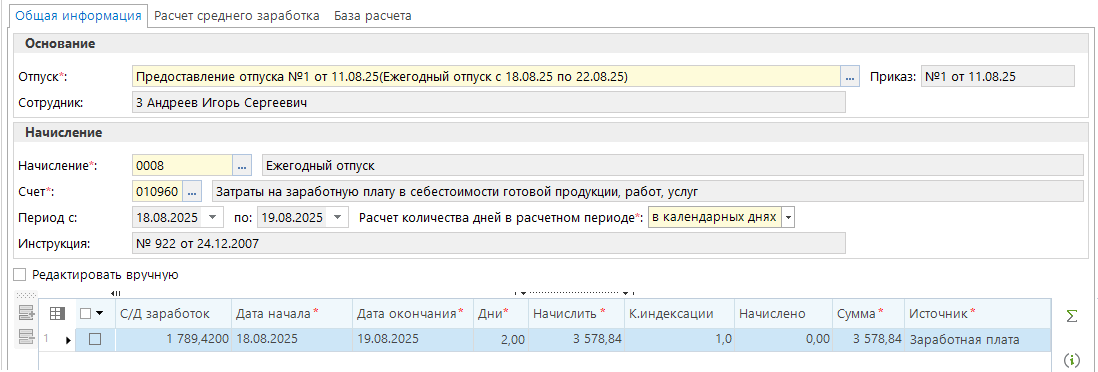Click the delete row icon beside the table
This screenshot has height=372, width=1098.
click(x=26, y=337)
